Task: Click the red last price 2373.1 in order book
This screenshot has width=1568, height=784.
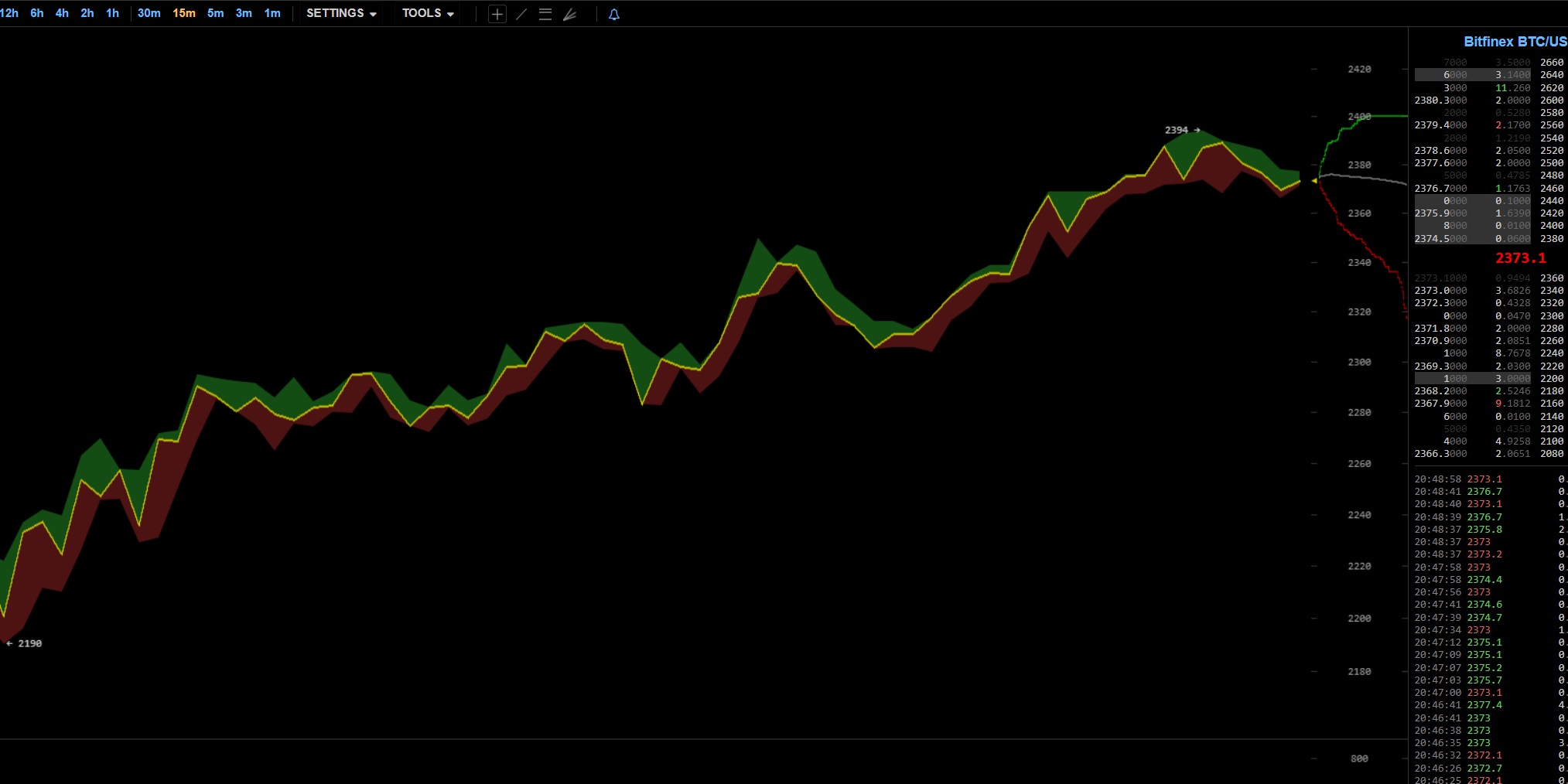Action: (1521, 258)
